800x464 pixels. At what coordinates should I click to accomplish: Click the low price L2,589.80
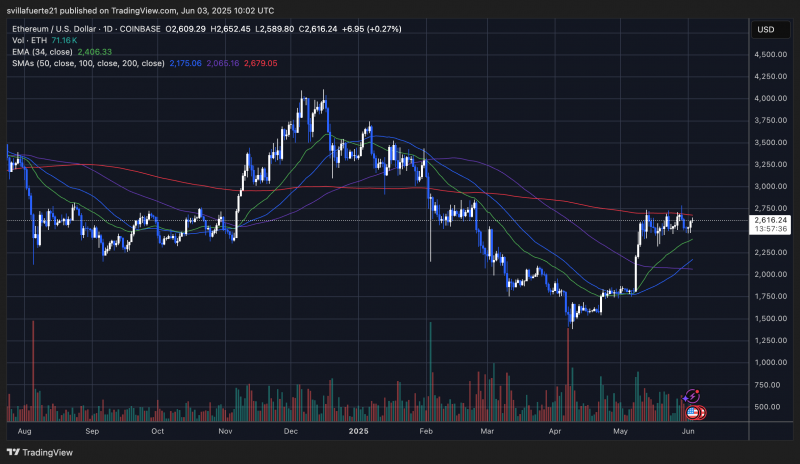pos(274,29)
